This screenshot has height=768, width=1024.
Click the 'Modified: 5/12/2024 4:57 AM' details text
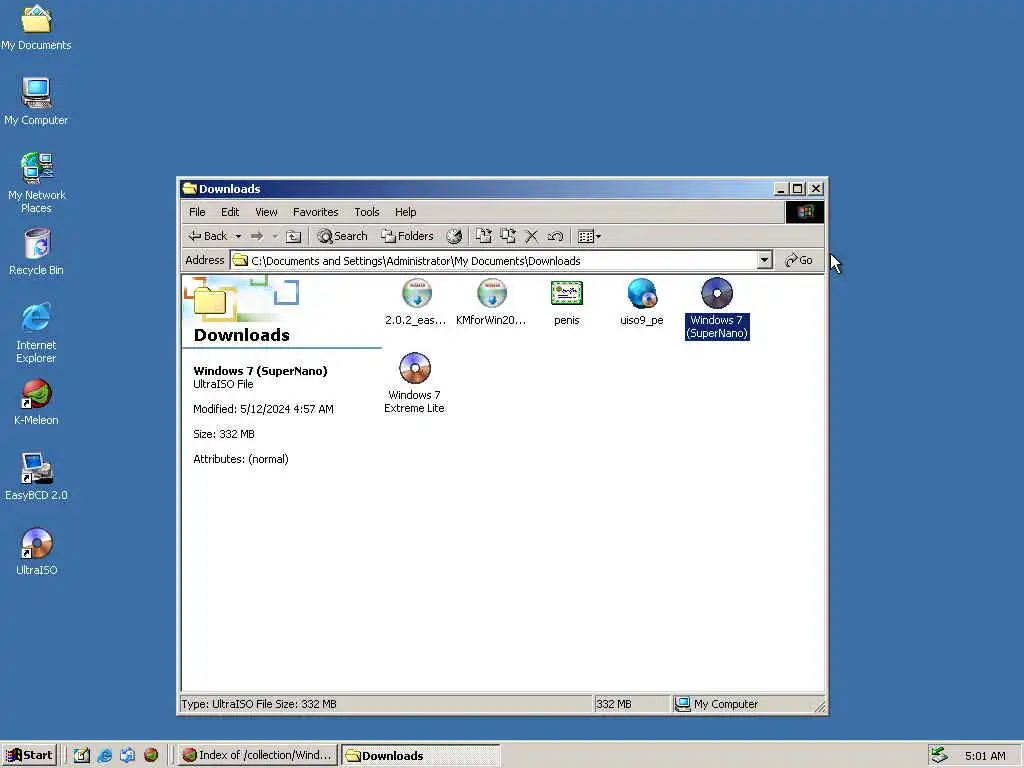coord(263,409)
